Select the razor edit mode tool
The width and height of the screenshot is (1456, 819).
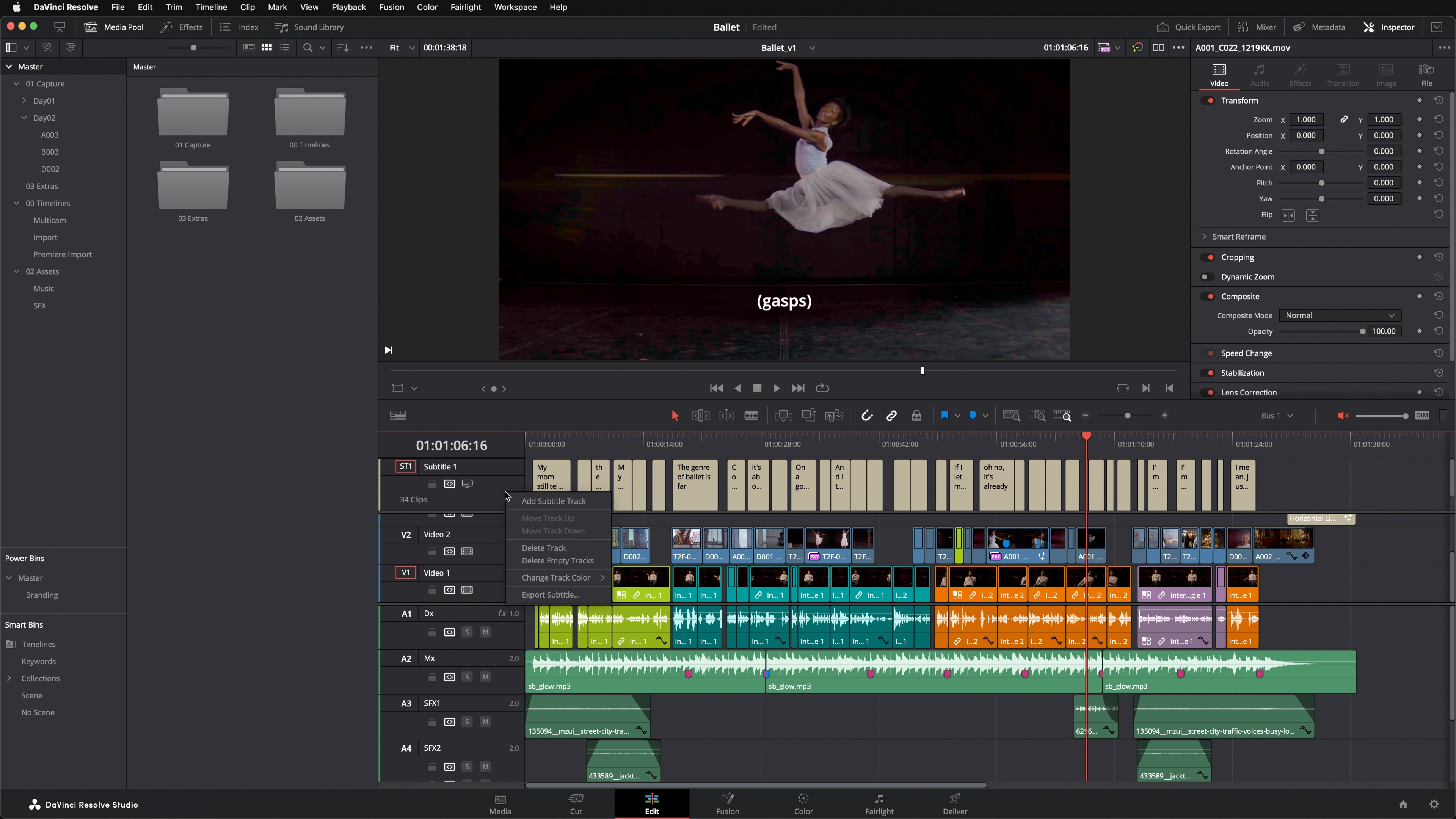click(752, 416)
